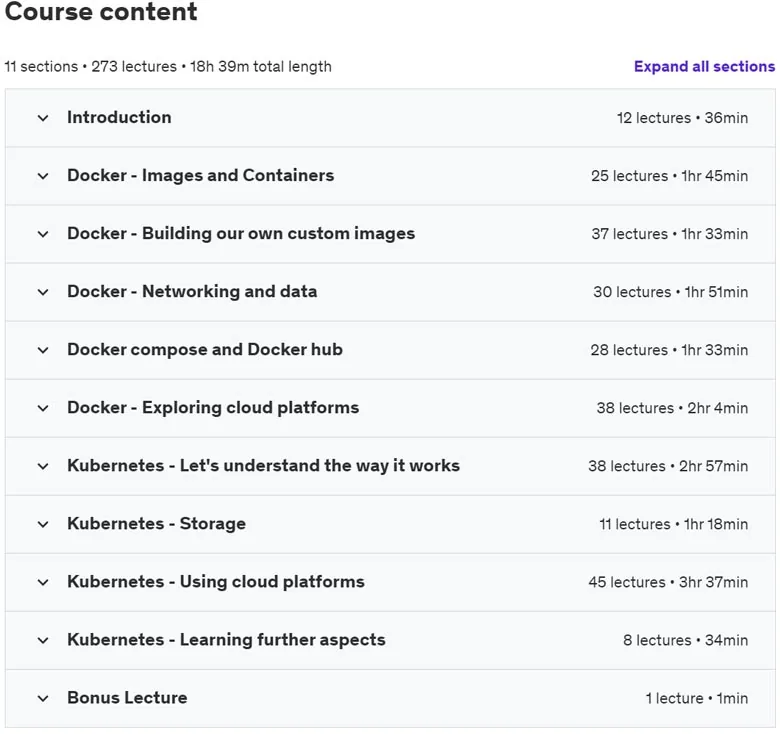780x734 pixels.
Task: Open Kubernetes - Learning further aspects title
Action: click(x=226, y=640)
